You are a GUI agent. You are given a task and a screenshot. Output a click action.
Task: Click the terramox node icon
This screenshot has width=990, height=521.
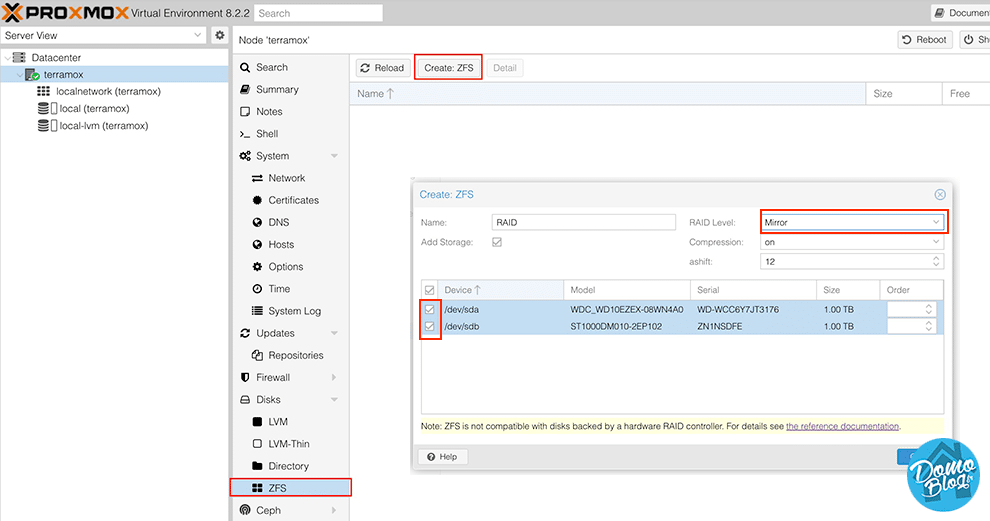[32, 75]
